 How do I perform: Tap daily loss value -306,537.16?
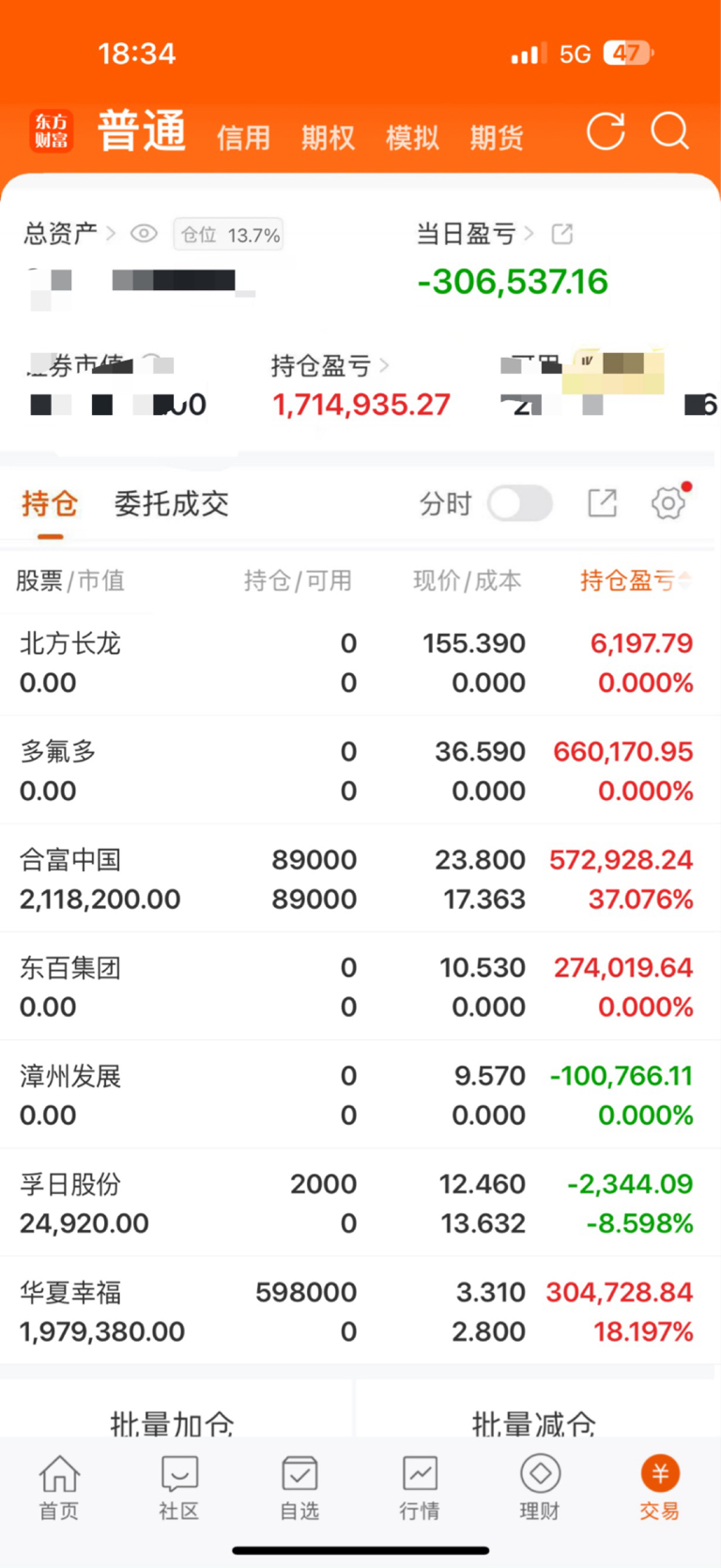click(x=513, y=282)
